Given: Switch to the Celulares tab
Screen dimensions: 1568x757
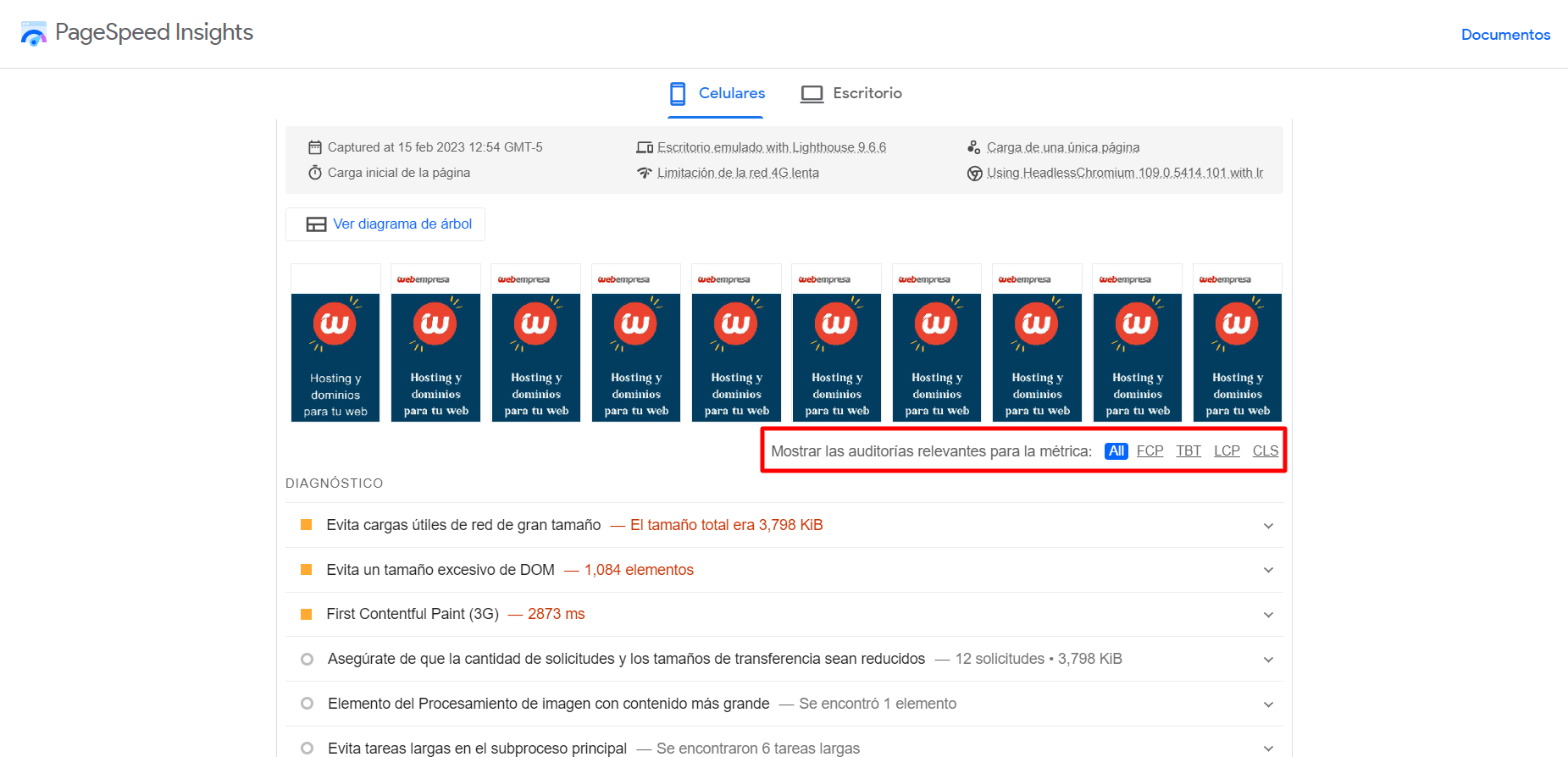Looking at the screenshot, I should [x=716, y=93].
